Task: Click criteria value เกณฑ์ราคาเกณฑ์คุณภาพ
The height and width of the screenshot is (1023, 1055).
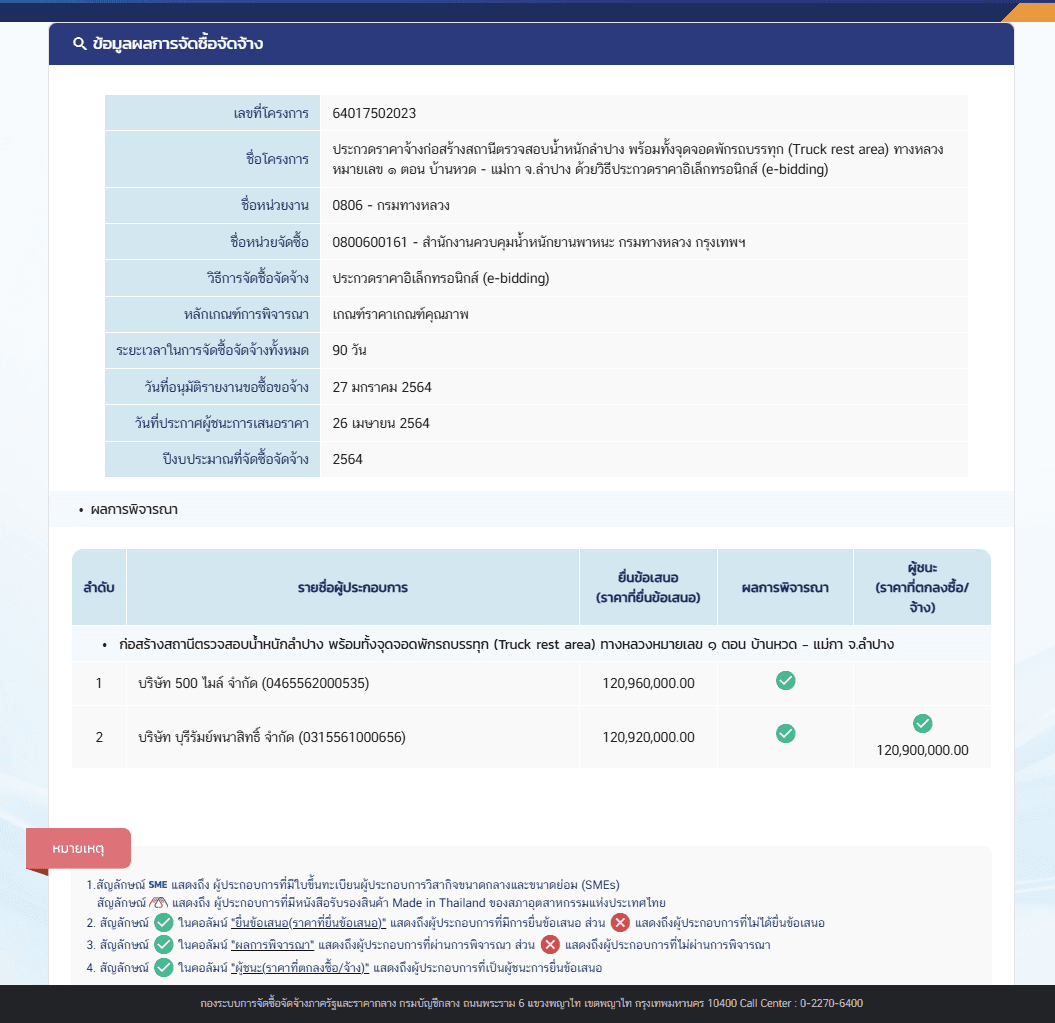Action: [x=400, y=314]
